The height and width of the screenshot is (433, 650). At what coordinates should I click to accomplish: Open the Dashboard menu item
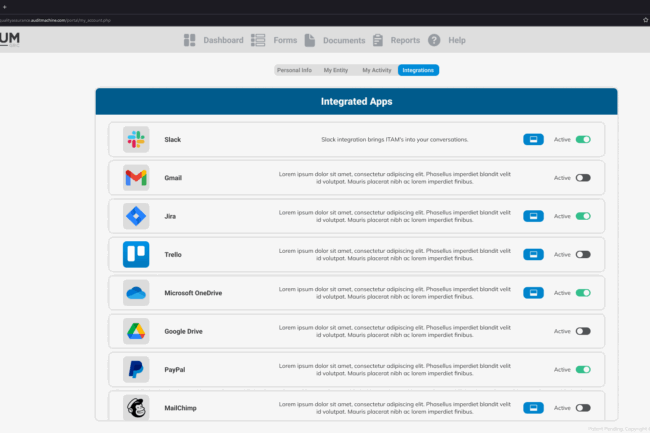[214, 40]
